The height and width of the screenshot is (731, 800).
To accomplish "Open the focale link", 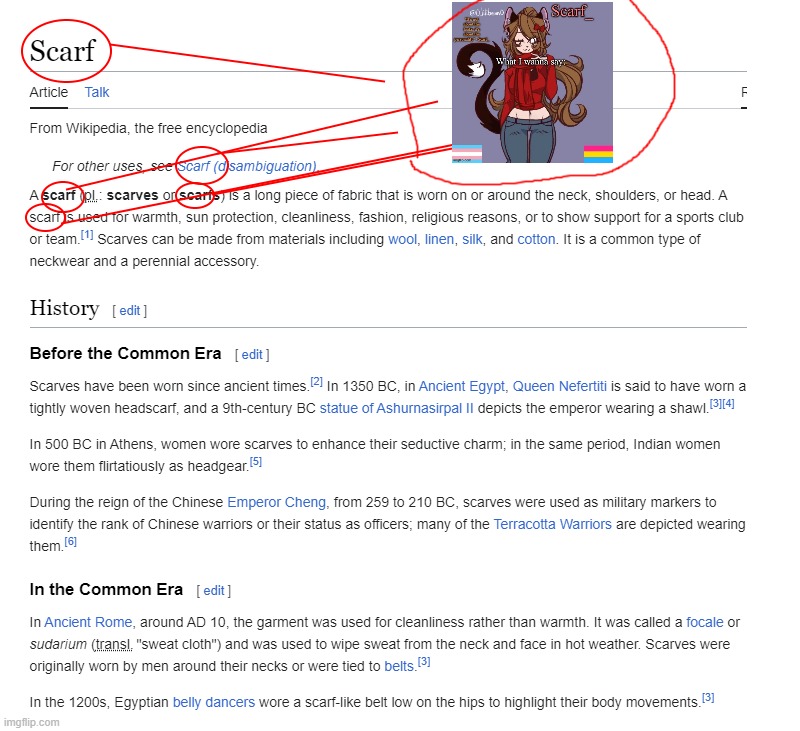I will (704, 622).
